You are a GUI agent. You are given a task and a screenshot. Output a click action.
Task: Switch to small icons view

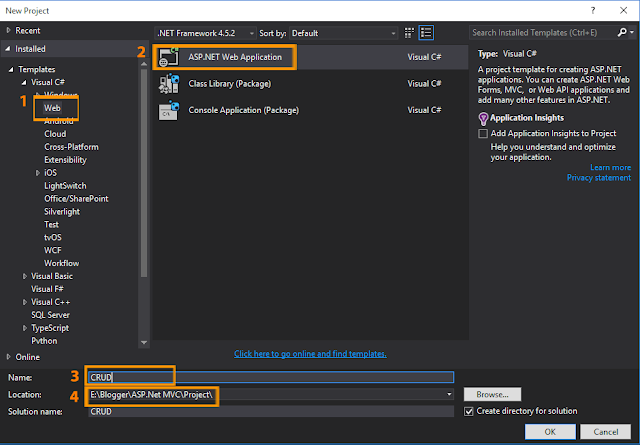409,33
